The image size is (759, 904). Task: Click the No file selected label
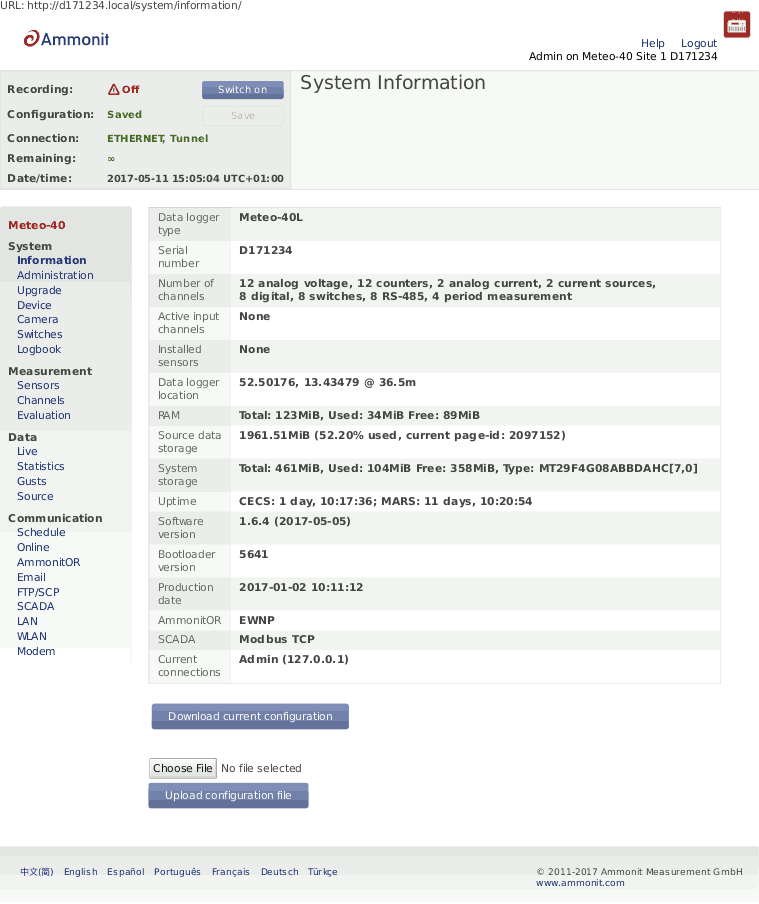(x=261, y=768)
